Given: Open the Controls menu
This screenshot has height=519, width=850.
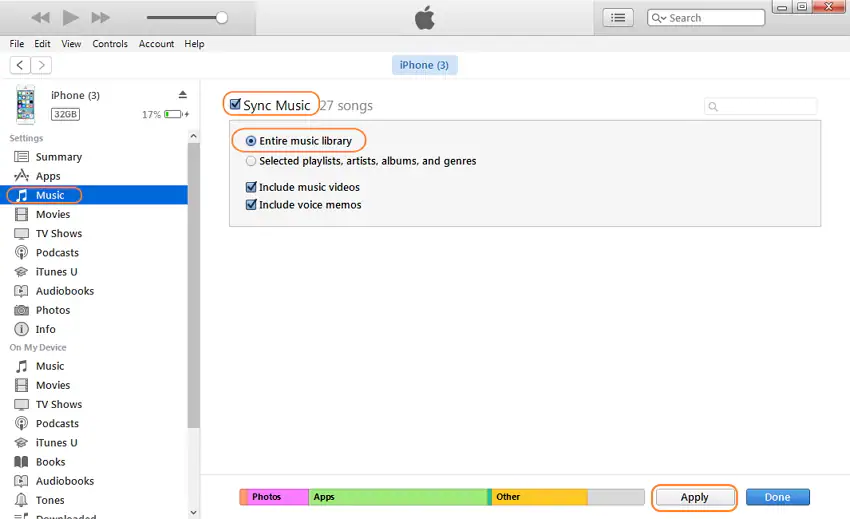Looking at the screenshot, I should click(110, 44).
